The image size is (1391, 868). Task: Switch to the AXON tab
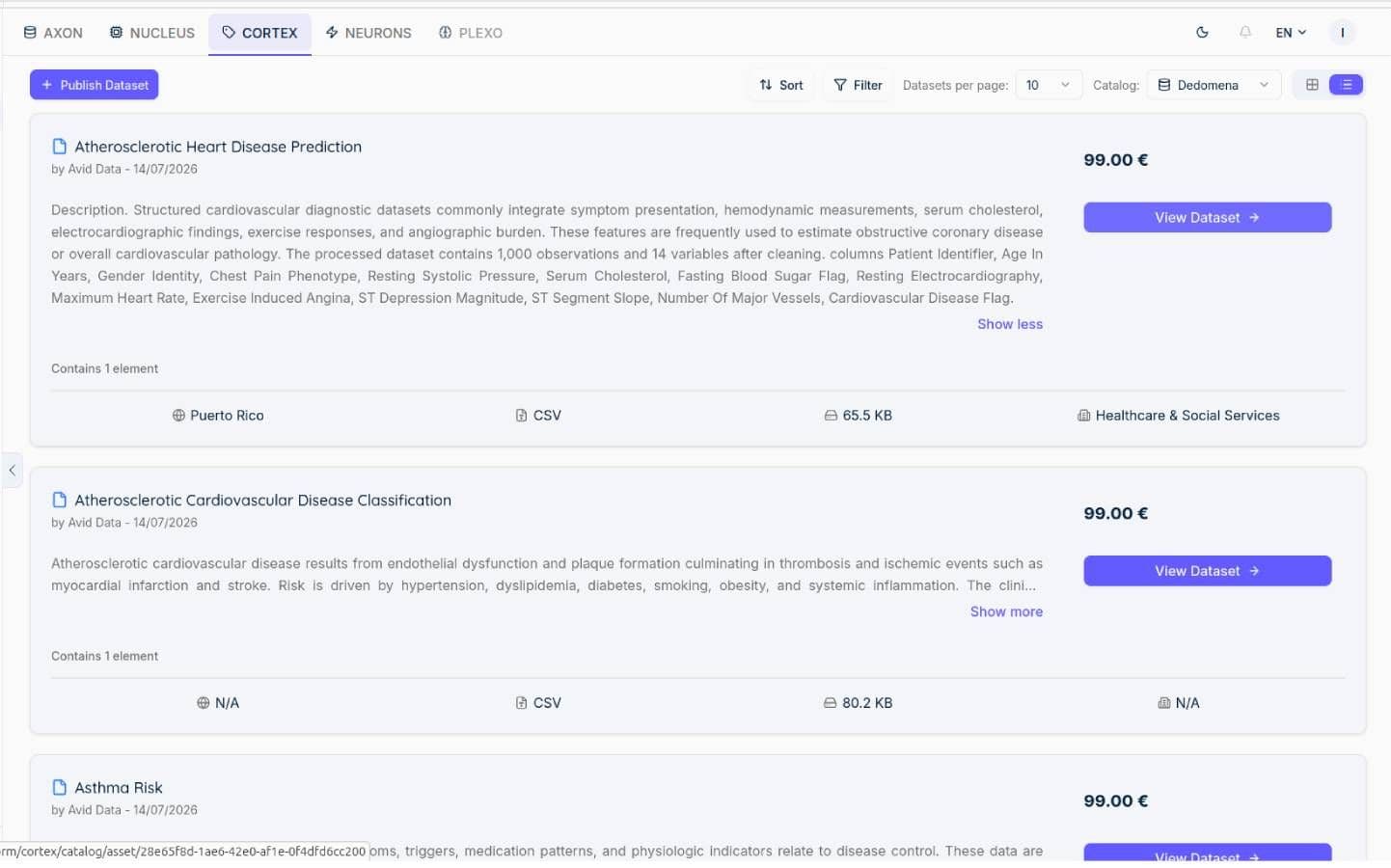click(53, 33)
